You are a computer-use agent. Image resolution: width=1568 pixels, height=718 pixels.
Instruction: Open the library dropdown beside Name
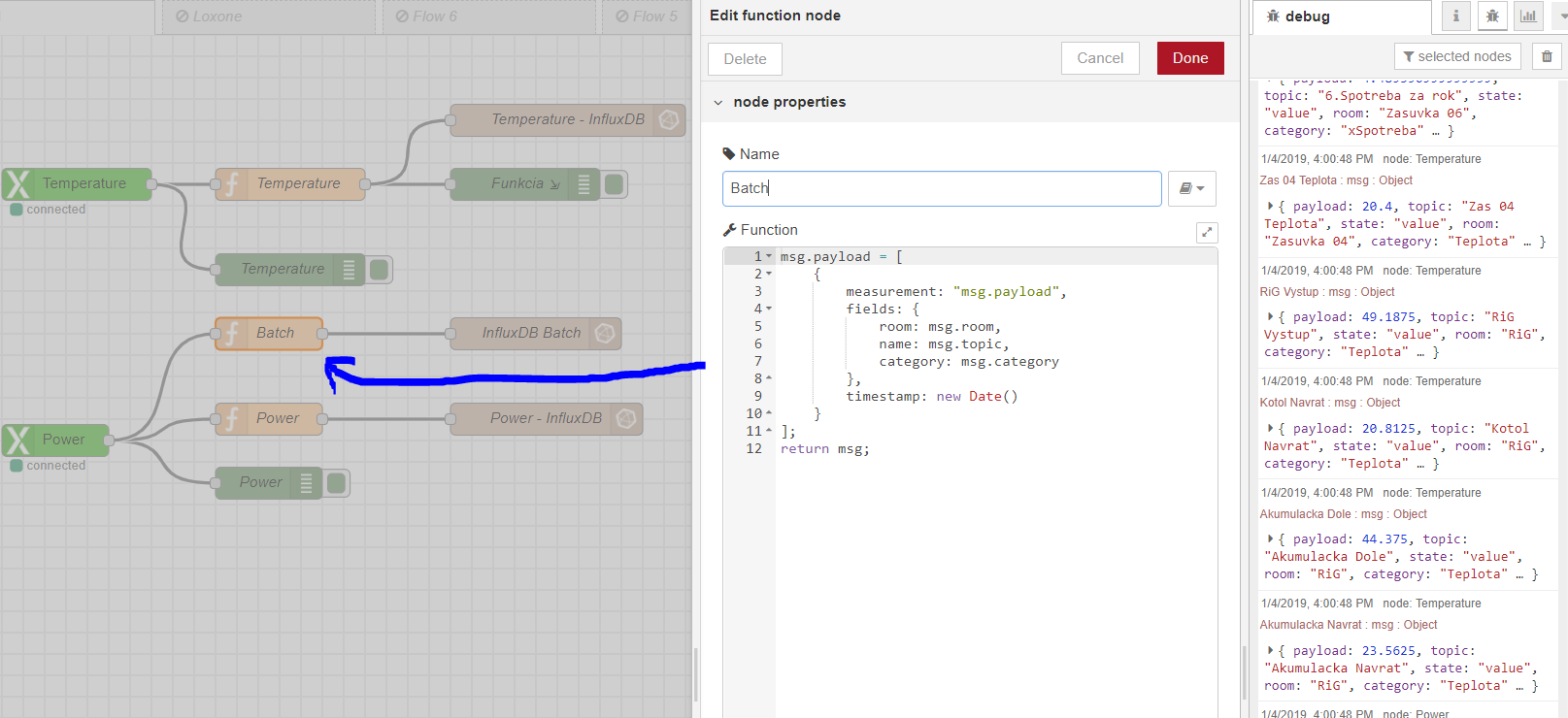(x=1191, y=188)
